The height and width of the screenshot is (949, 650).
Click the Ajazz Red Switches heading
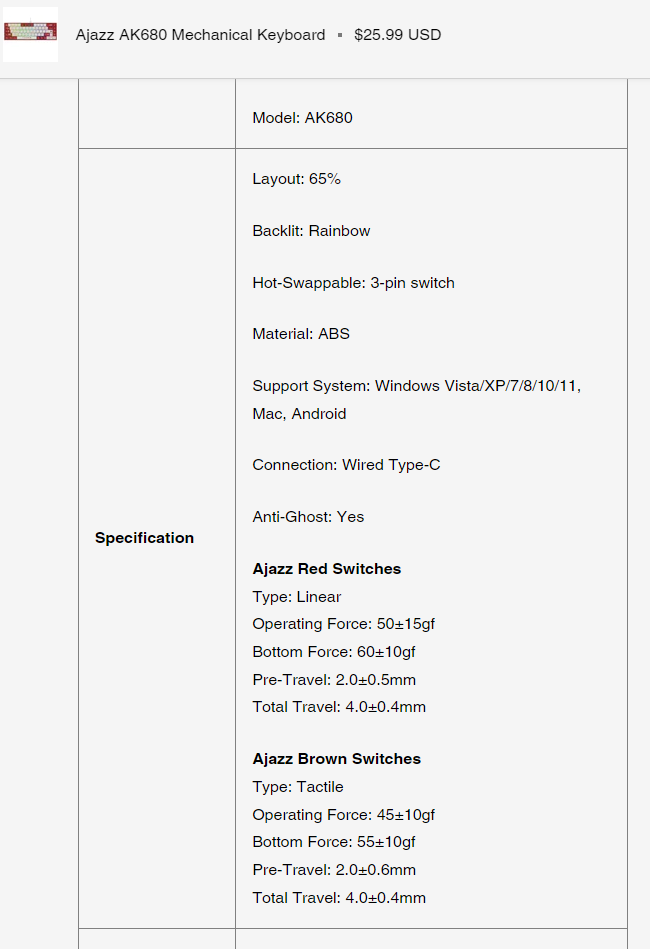coord(326,569)
